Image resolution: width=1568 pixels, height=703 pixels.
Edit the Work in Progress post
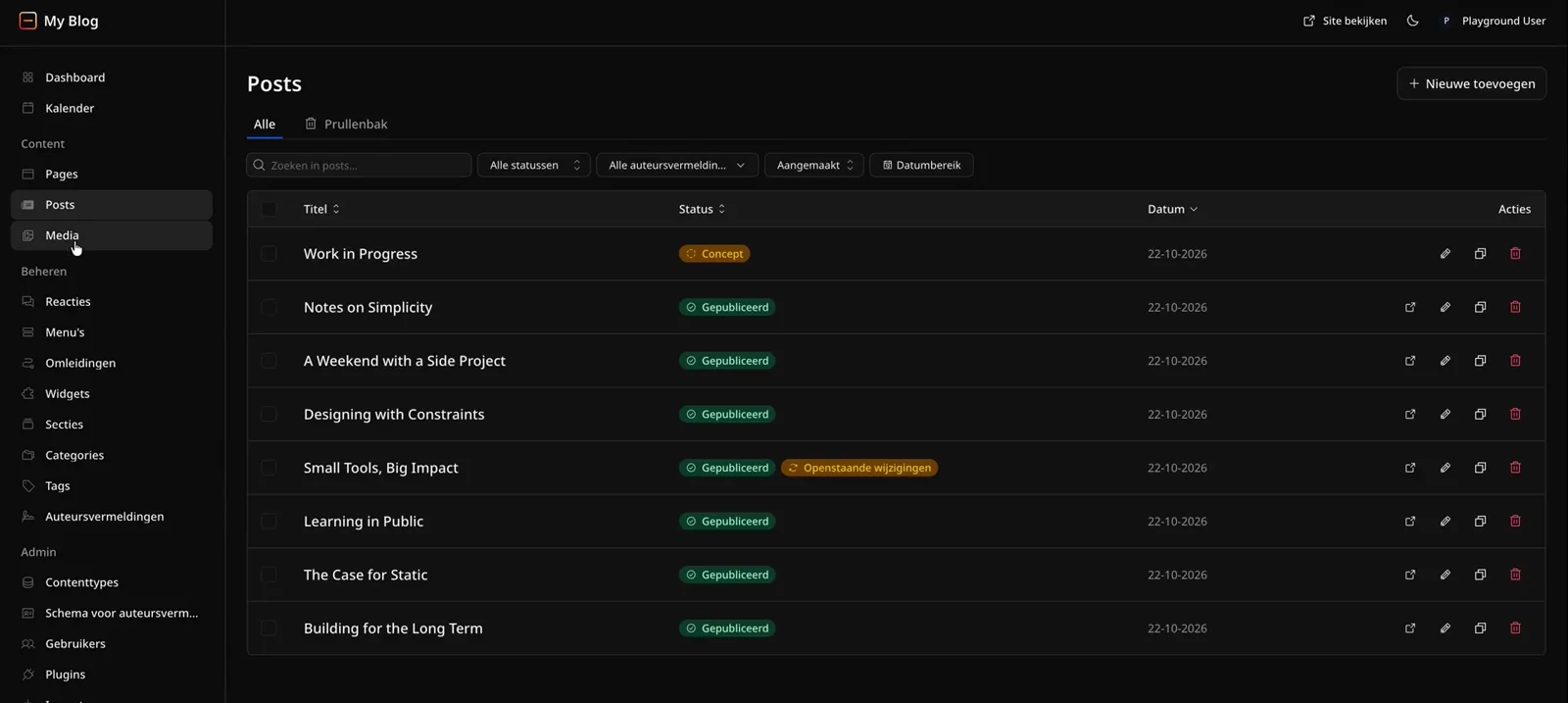[x=1445, y=254]
